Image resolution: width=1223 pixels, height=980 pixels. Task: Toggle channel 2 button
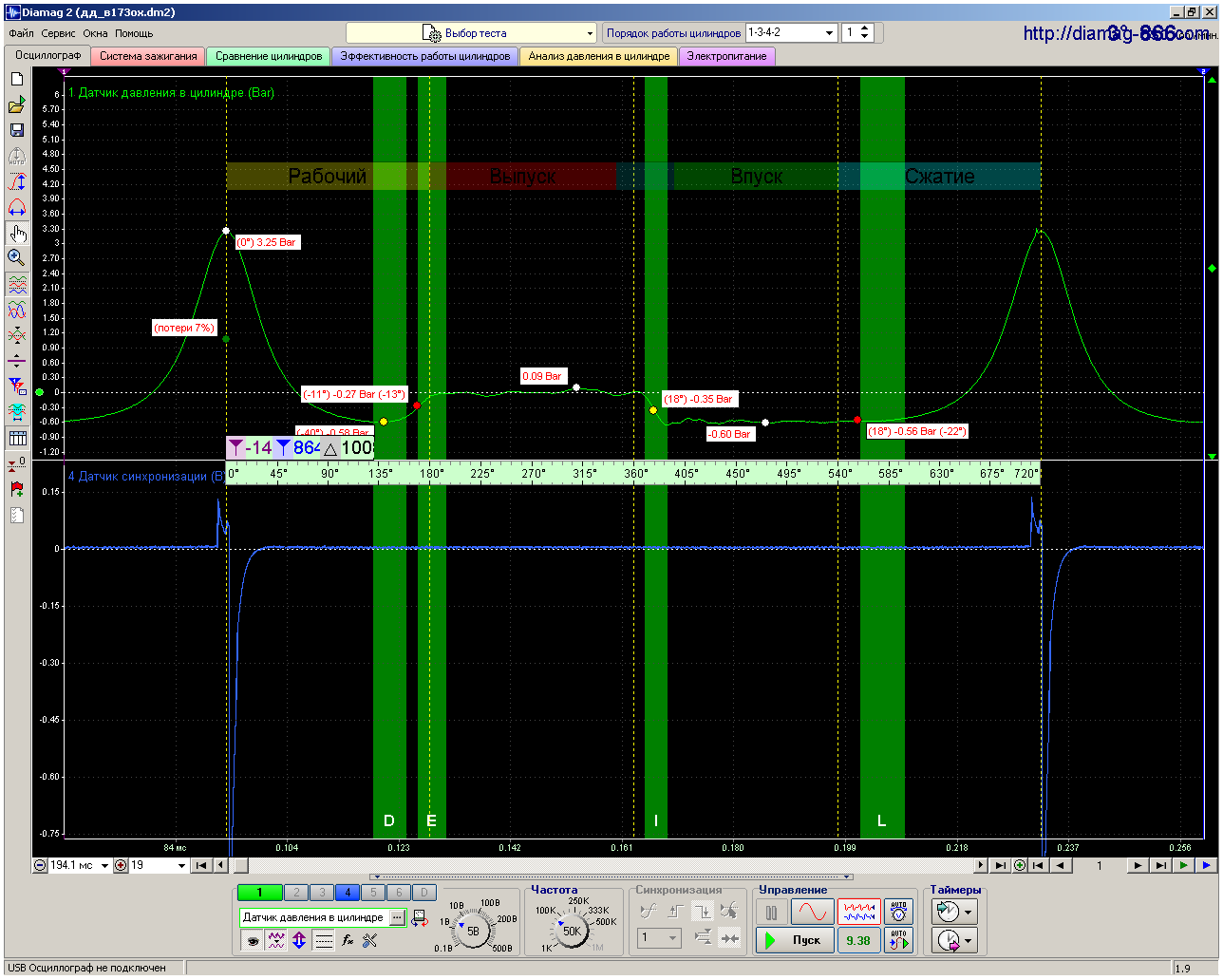click(x=296, y=893)
